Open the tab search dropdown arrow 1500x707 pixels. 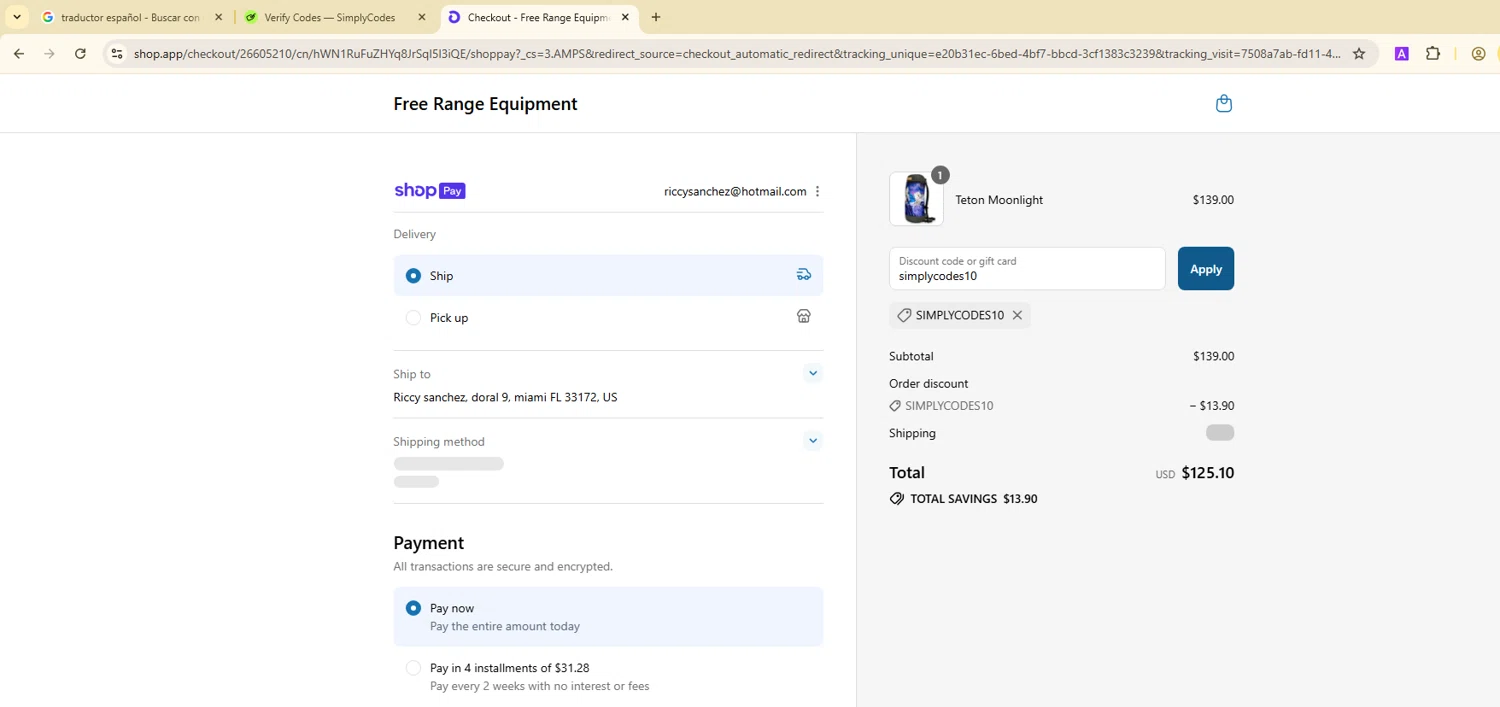click(17, 17)
